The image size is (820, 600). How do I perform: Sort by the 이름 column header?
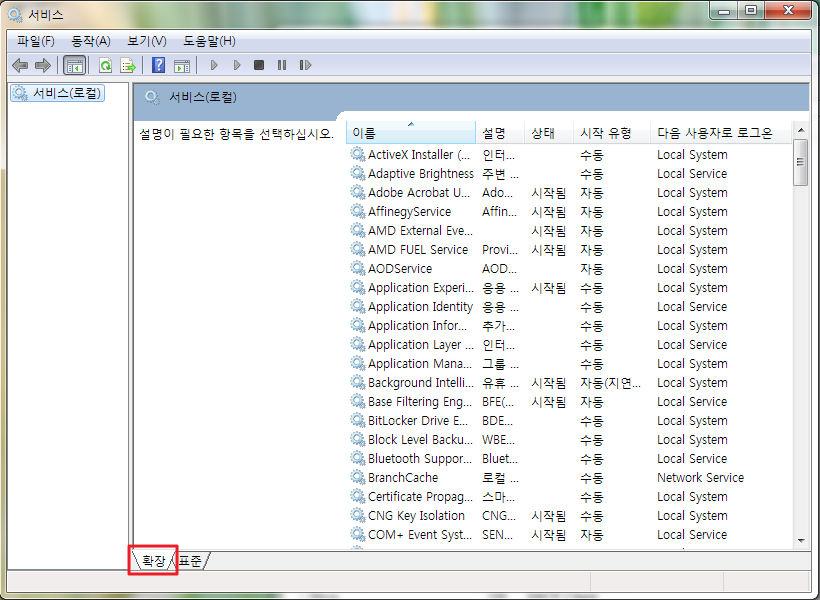[x=411, y=133]
